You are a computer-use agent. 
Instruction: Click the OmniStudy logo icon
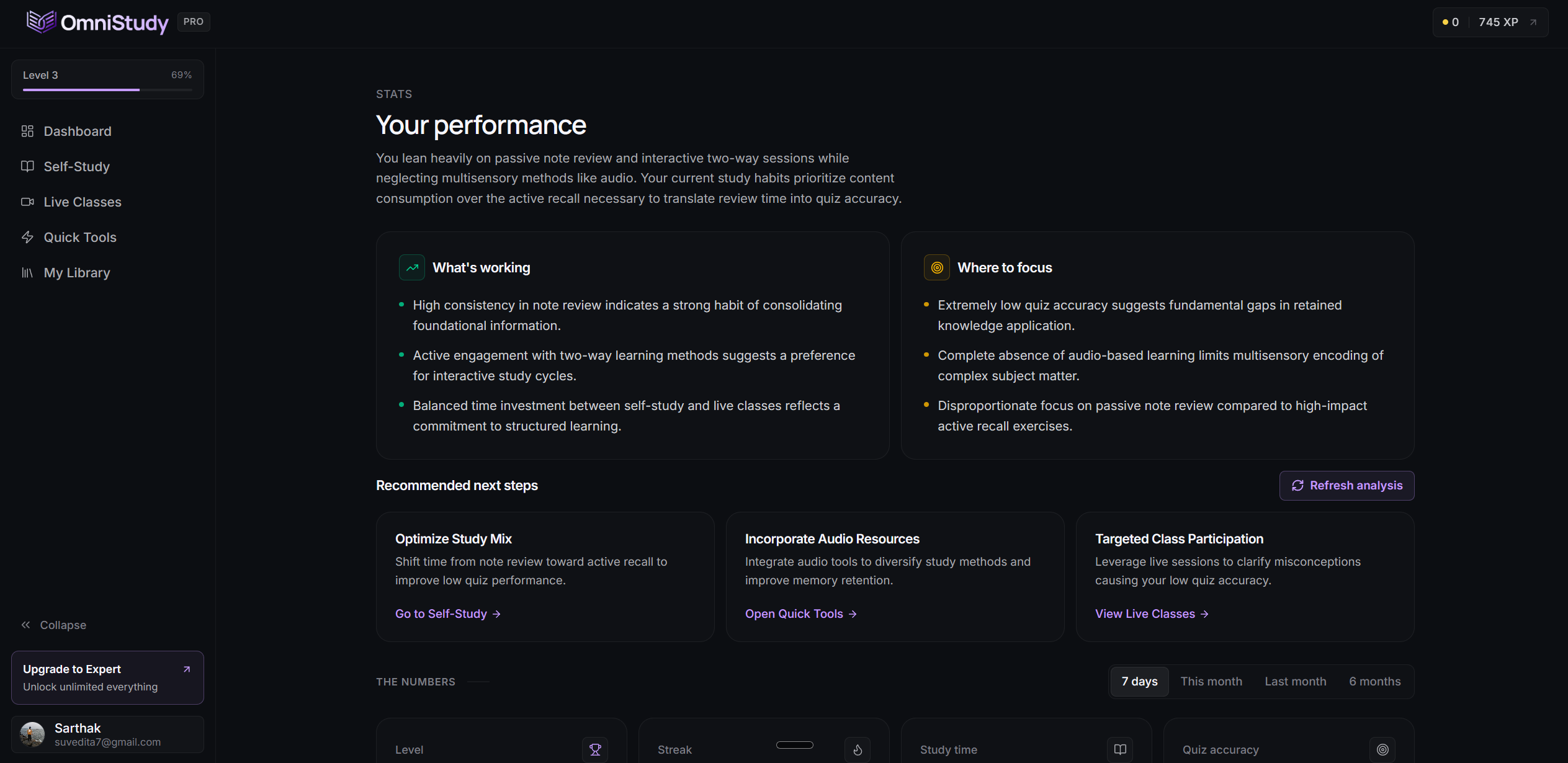pos(42,22)
